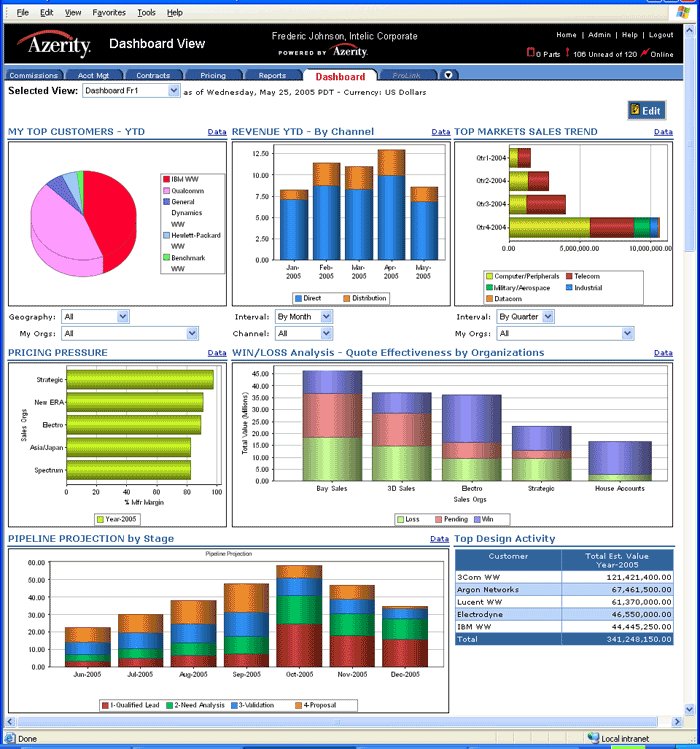Open the Tools menu

point(146,12)
